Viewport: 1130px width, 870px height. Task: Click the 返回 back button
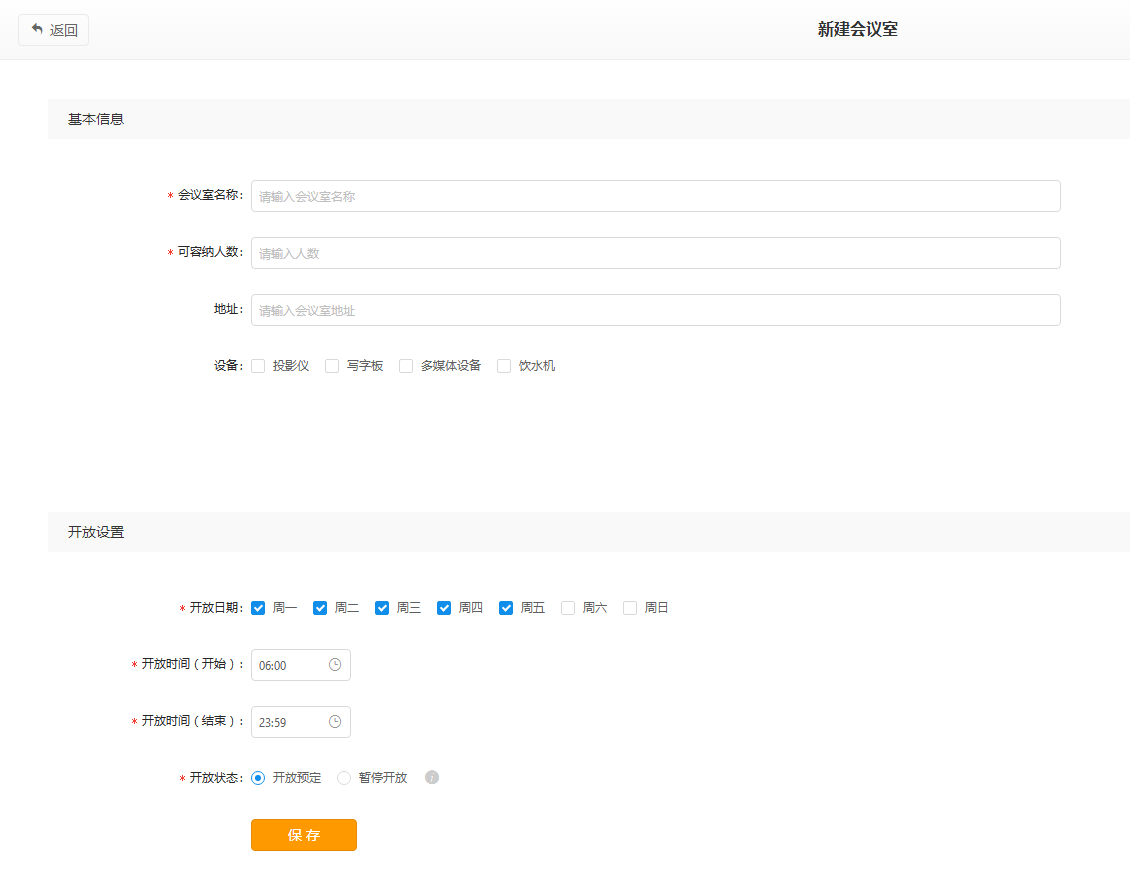tap(54, 30)
